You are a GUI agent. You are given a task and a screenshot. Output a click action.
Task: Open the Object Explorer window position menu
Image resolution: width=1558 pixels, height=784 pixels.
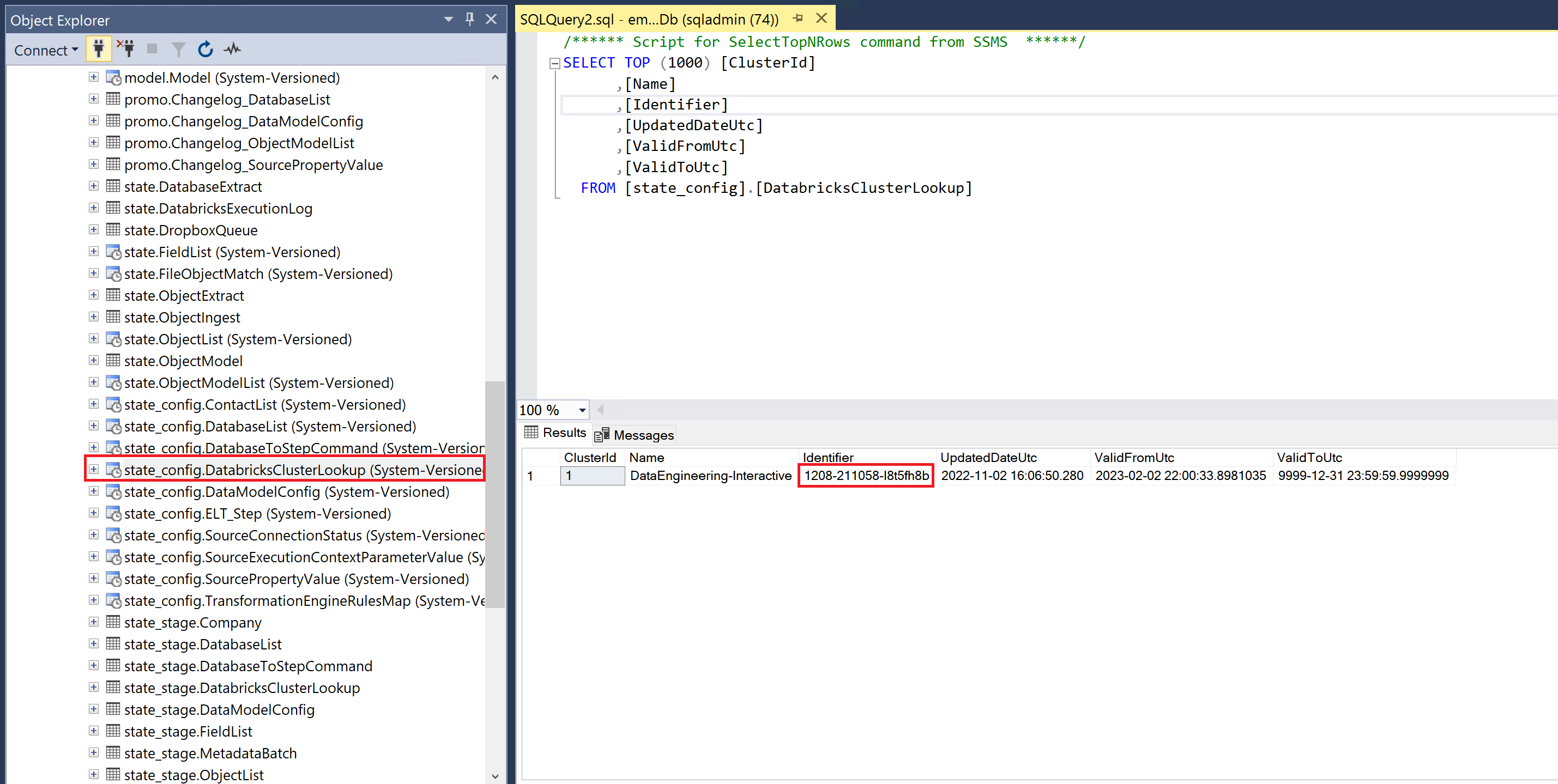click(x=448, y=20)
